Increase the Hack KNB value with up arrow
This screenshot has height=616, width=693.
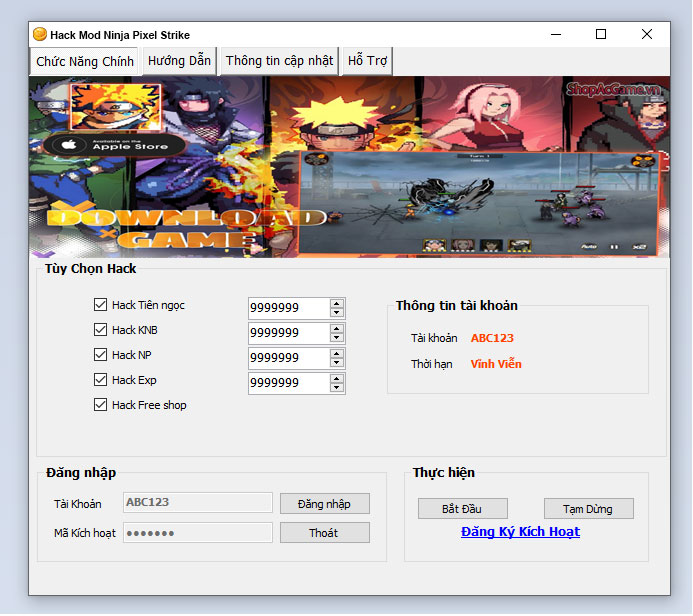point(337,329)
